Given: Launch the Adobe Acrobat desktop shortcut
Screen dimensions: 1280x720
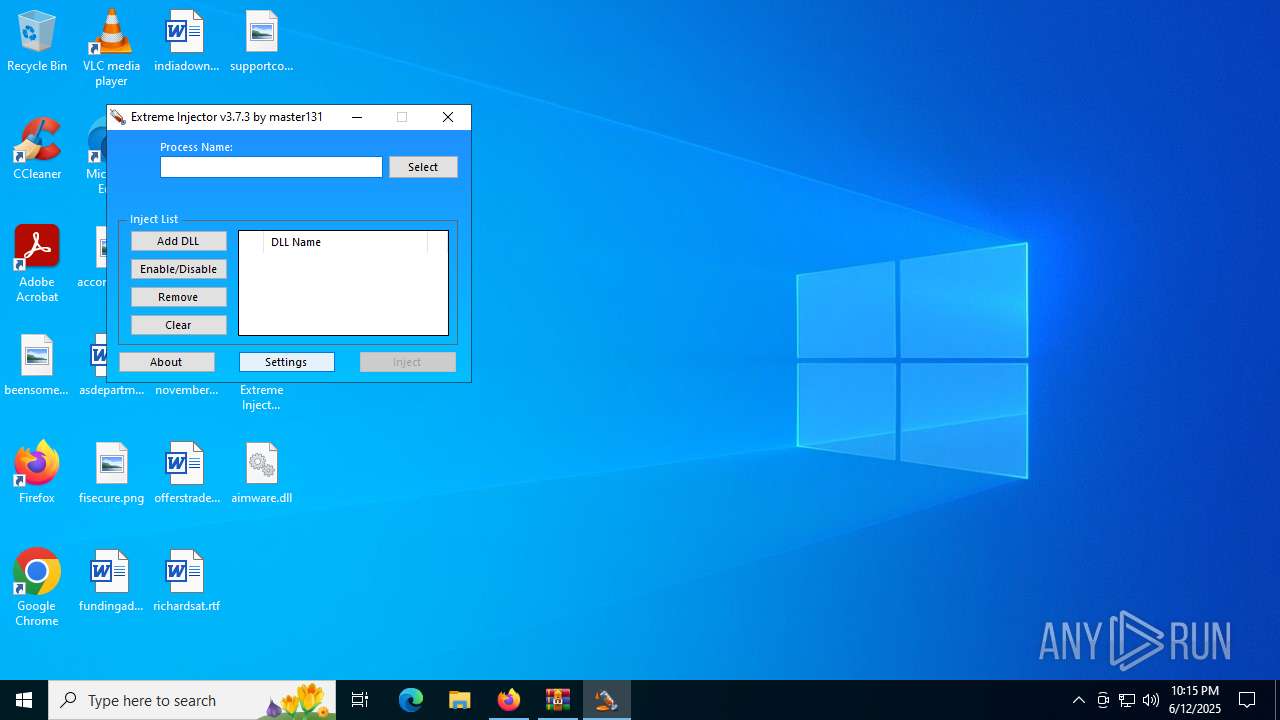Looking at the screenshot, I should (37, 263).
